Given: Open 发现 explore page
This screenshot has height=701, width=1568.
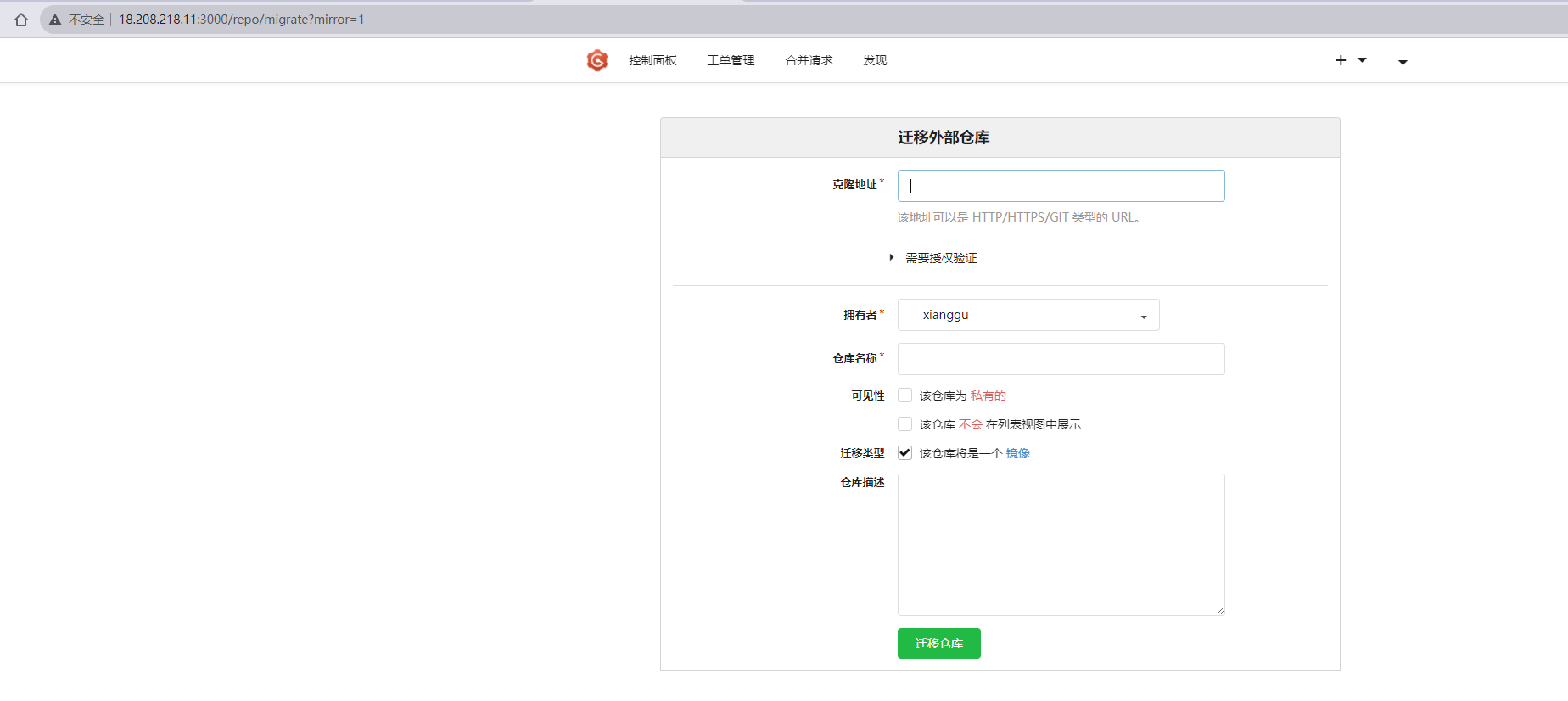Looking at the screenshot, I should click(875, 60).
